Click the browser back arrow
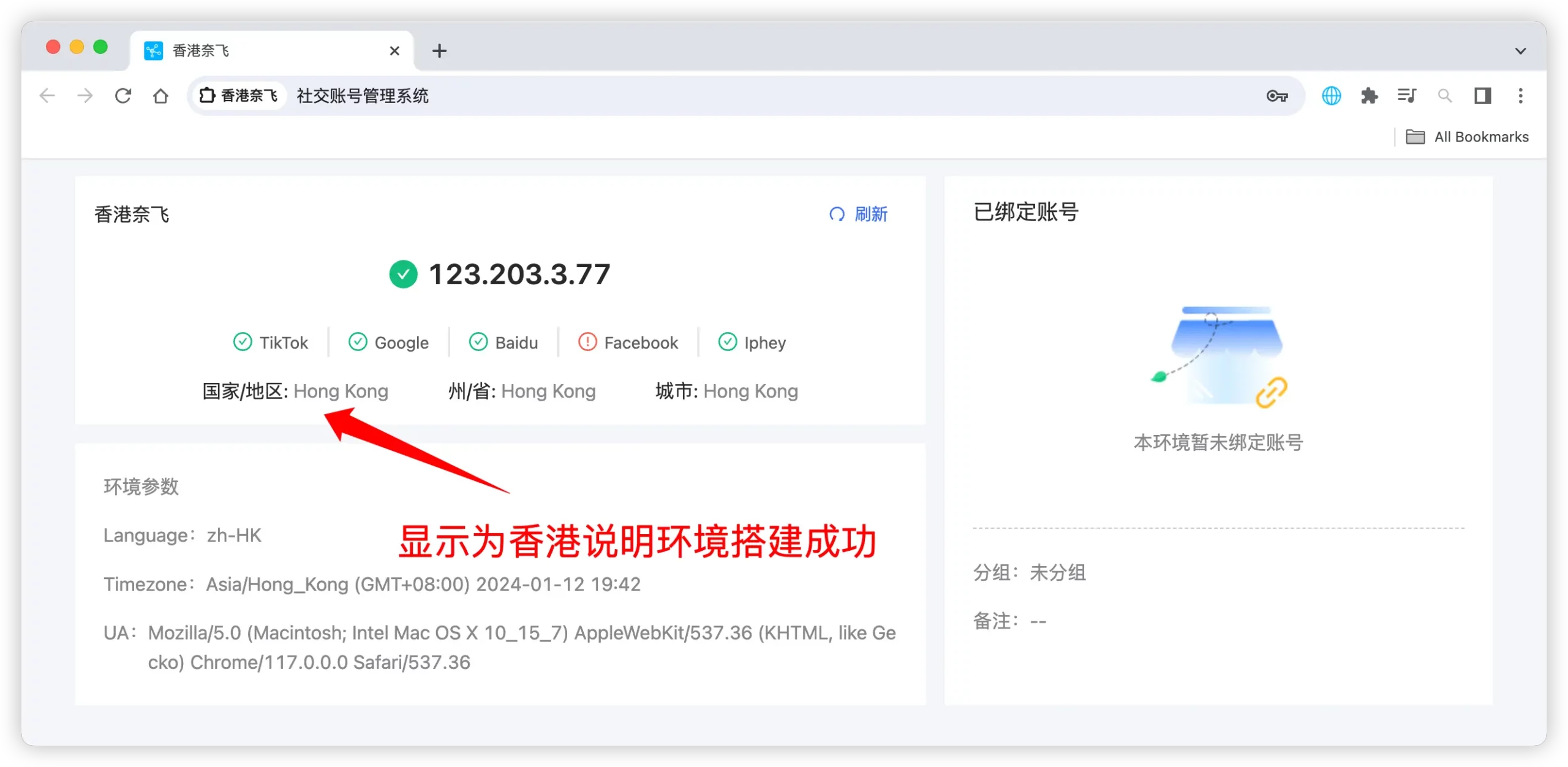The width and height of the screenshot is (1568, 767). [47, 96]
